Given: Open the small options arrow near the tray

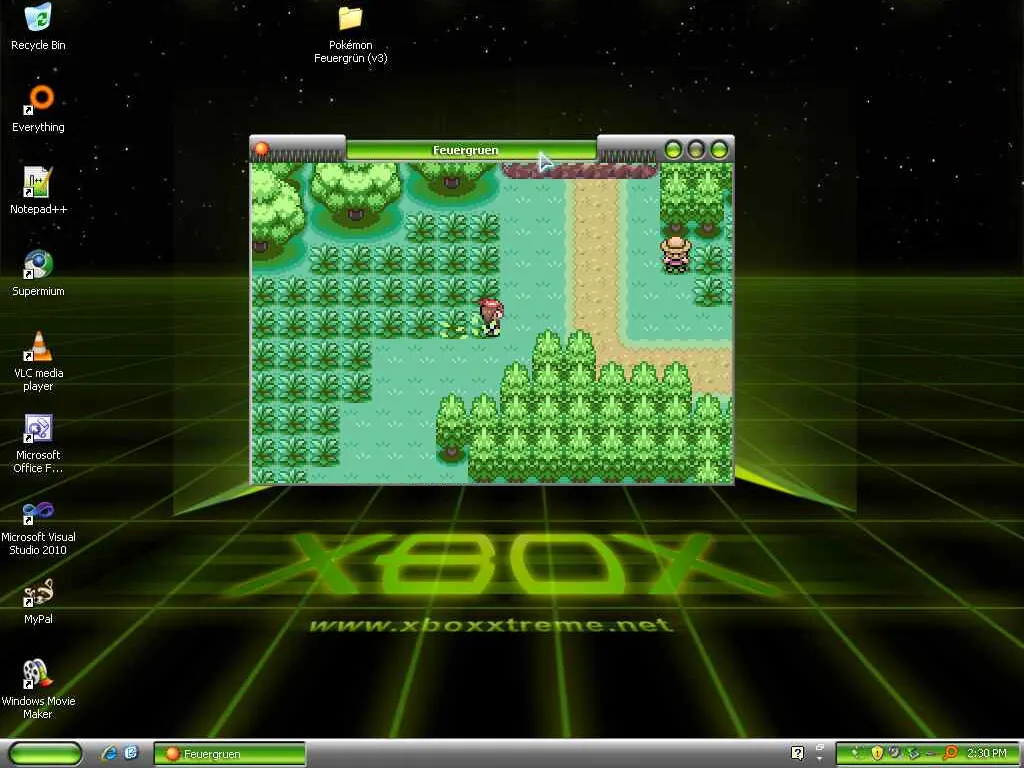Looking at the screenshot, I should point(820,759).
